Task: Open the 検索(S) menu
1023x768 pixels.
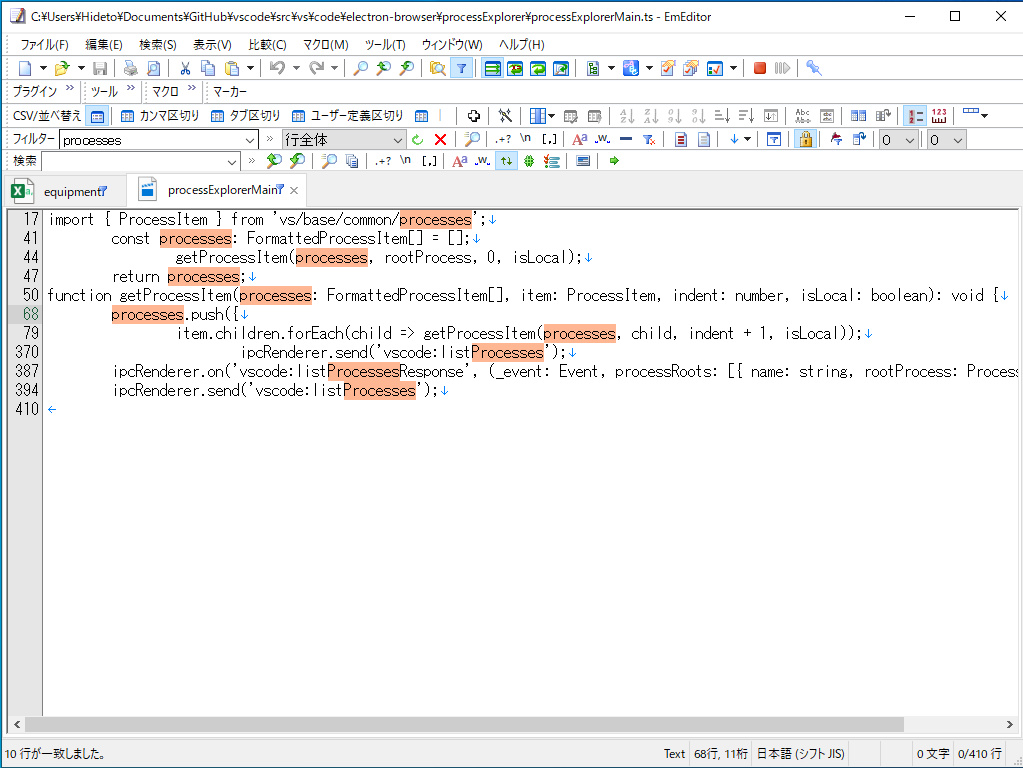Action: pos(157,44)
